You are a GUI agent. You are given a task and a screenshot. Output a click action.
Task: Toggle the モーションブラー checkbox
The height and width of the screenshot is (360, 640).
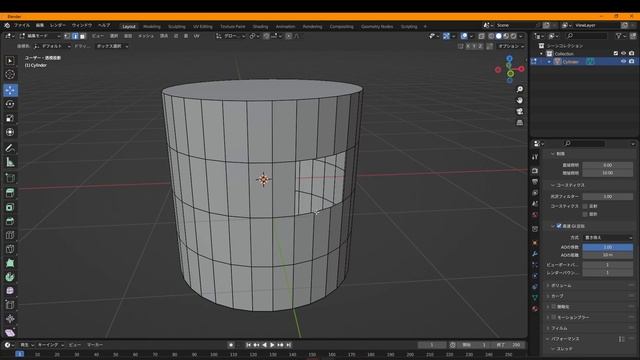pos(554,317)
